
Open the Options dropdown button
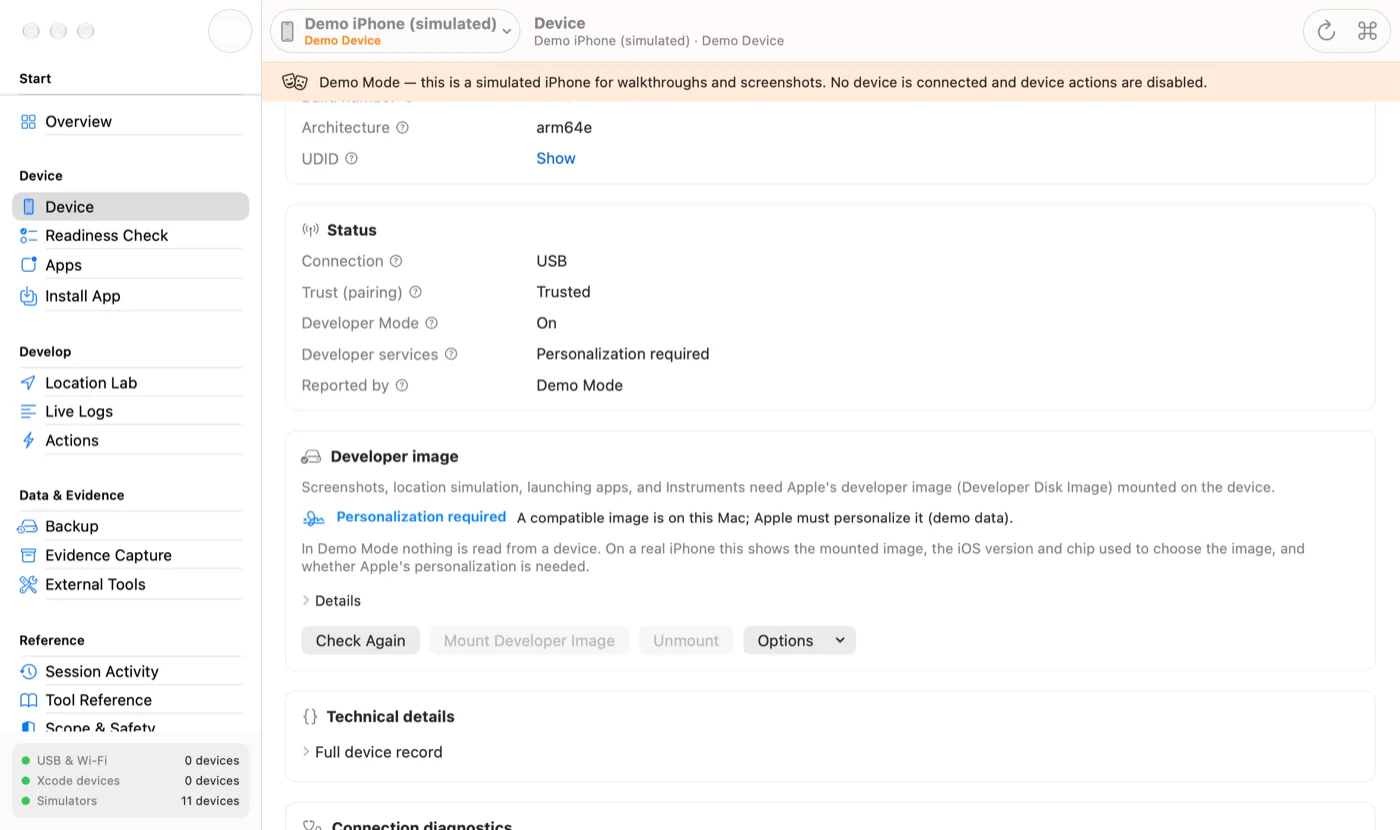(x=799, y=641)
